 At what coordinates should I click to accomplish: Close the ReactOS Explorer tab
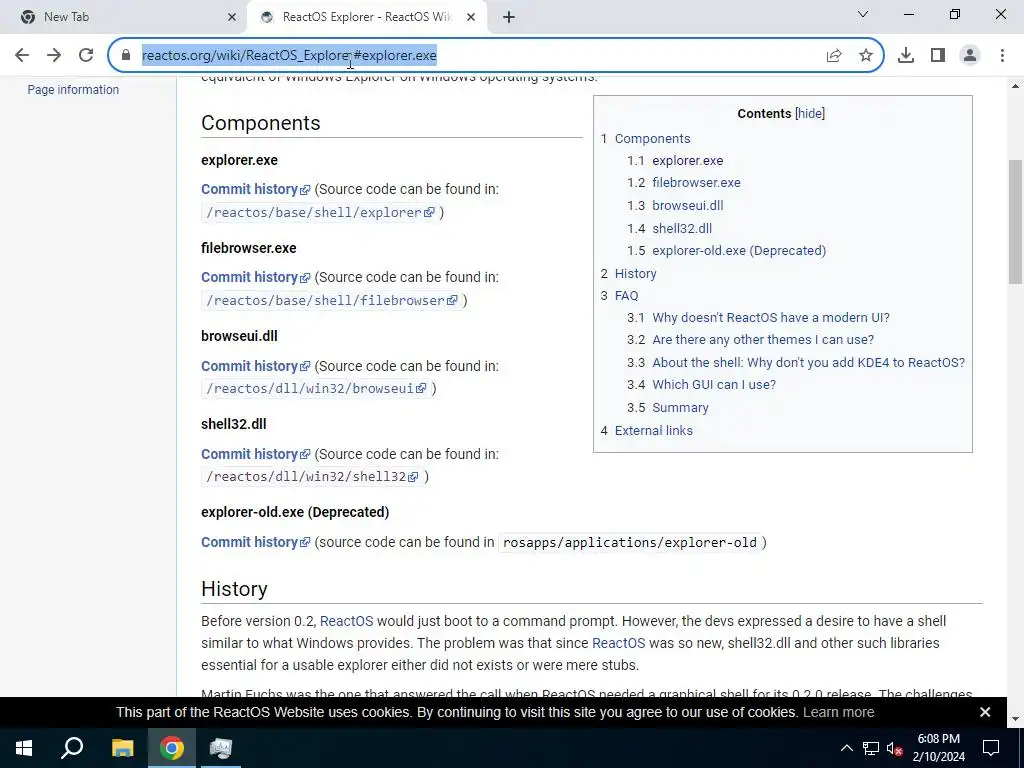(471, 17)
